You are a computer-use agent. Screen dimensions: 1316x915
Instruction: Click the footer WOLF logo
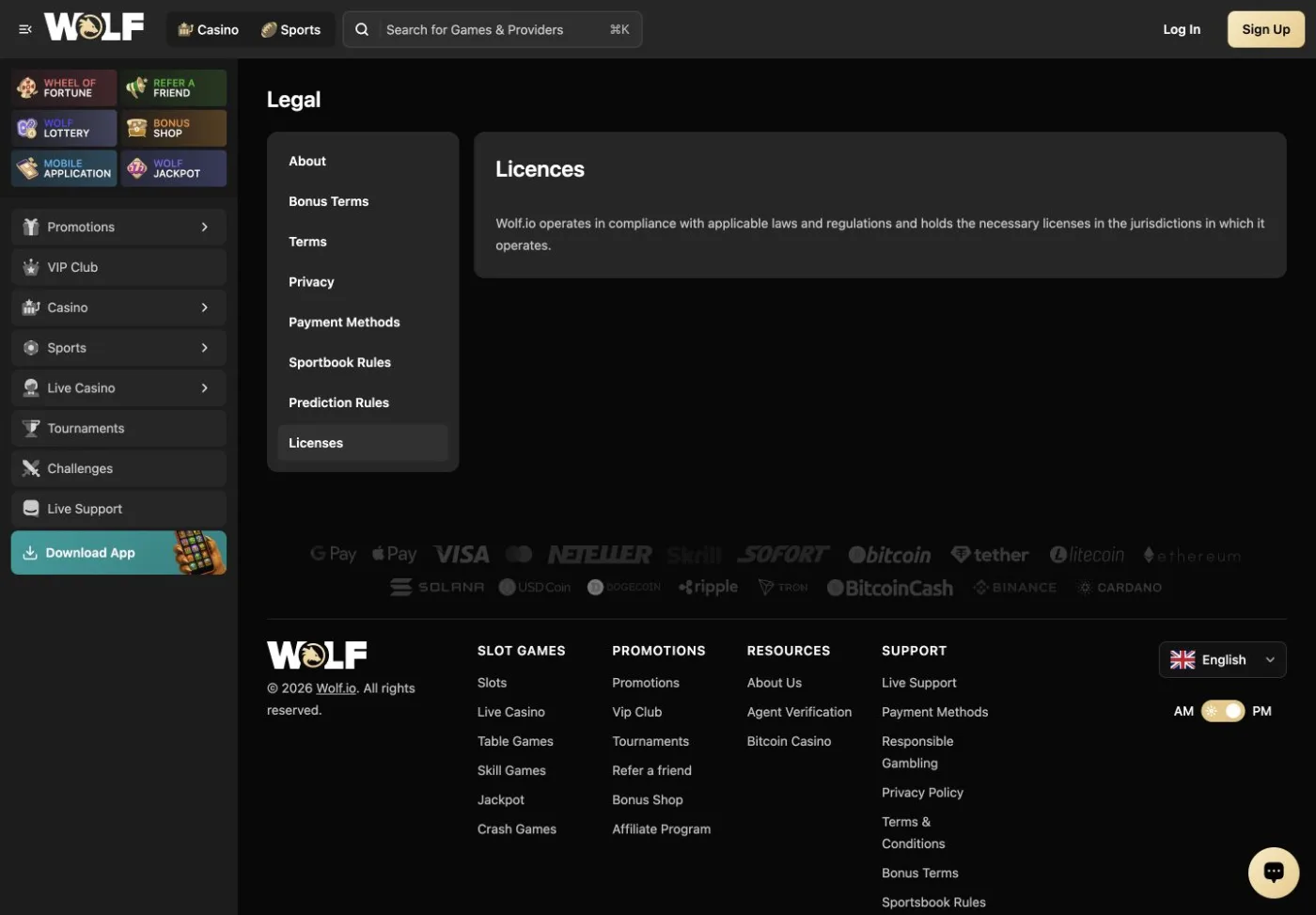[x=317, y=655]
